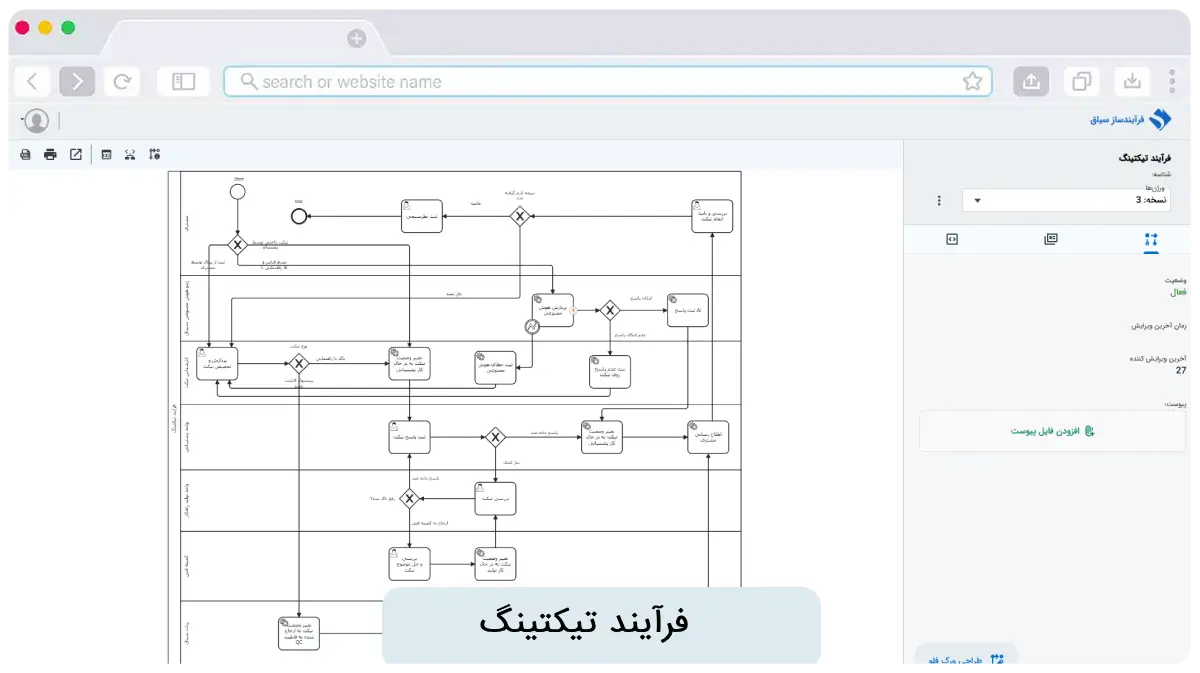Go back with the browser back arrow
This screenshot has width=1200, height=673.
click(x=33, y=82)
